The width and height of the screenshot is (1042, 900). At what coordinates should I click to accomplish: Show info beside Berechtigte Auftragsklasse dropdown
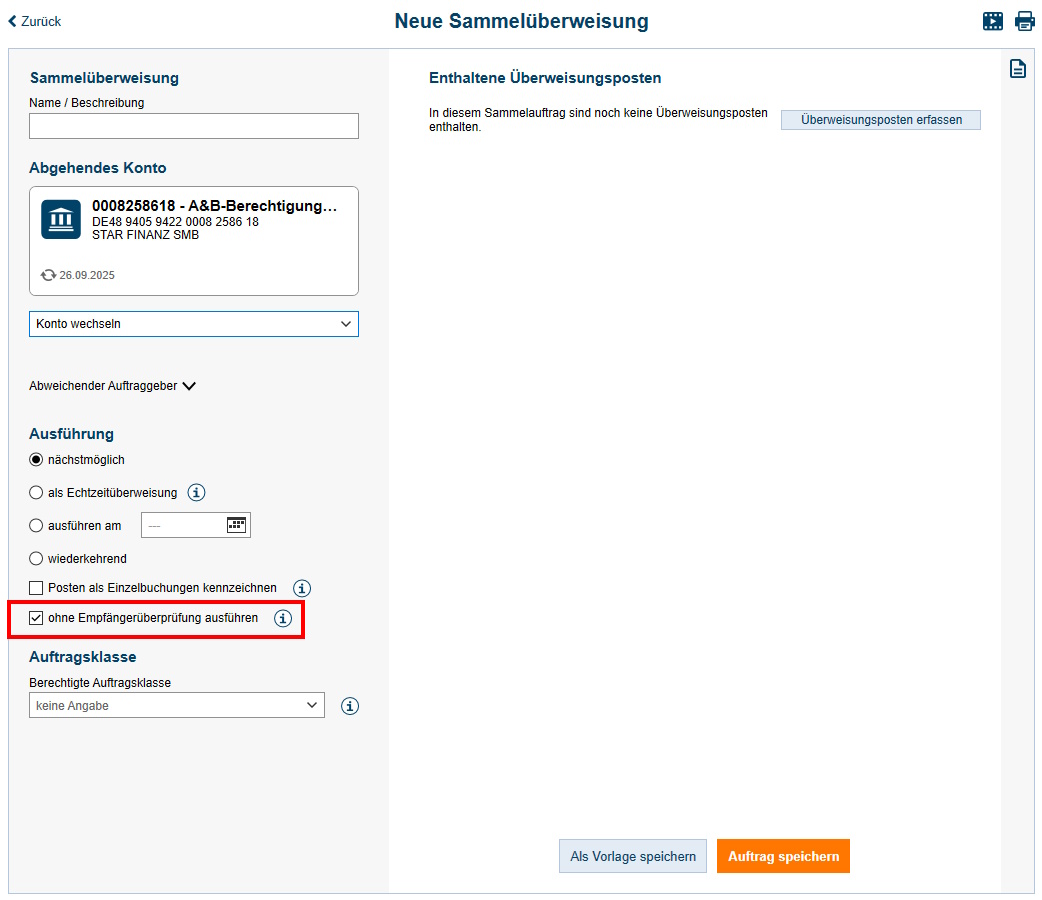click(349, 705)
